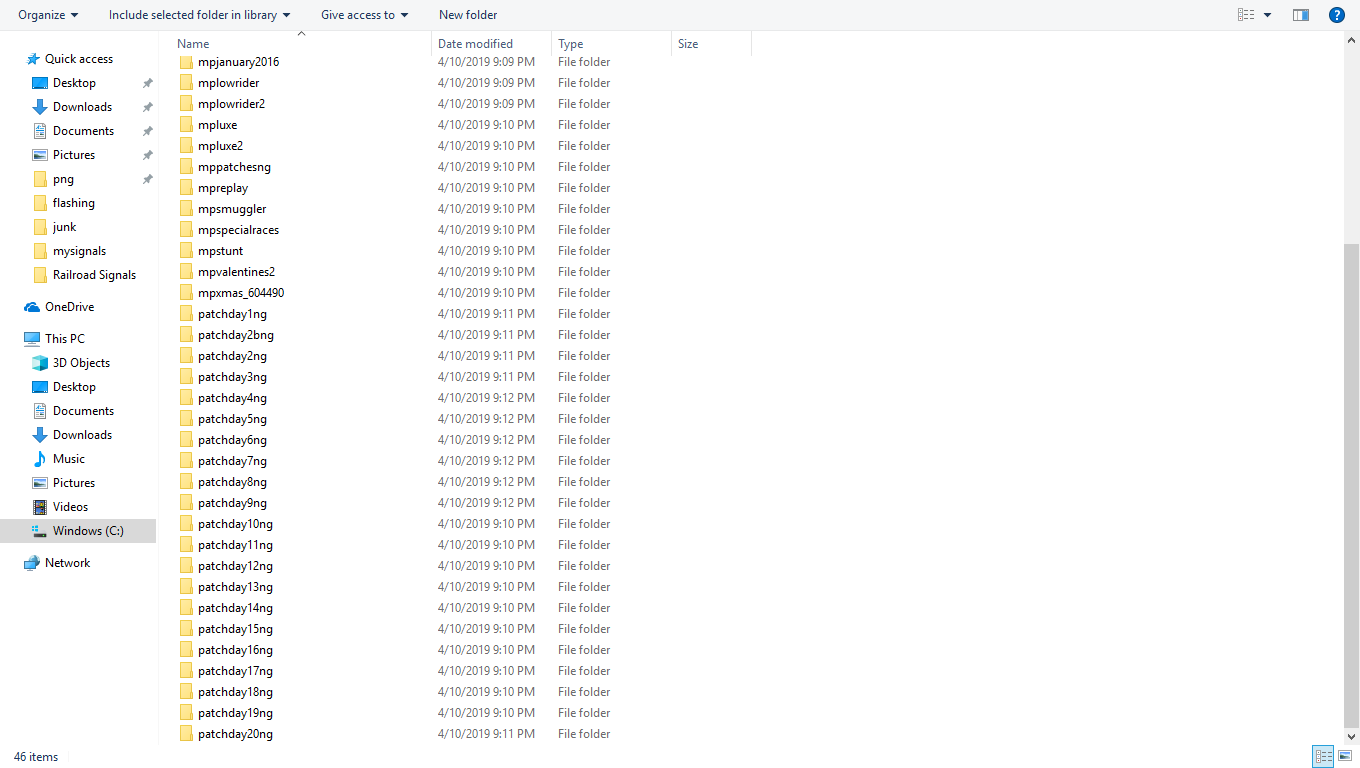Click the Quick access star icon
The width and height of the screenshot is (1360, 768).
click(33, 59)
